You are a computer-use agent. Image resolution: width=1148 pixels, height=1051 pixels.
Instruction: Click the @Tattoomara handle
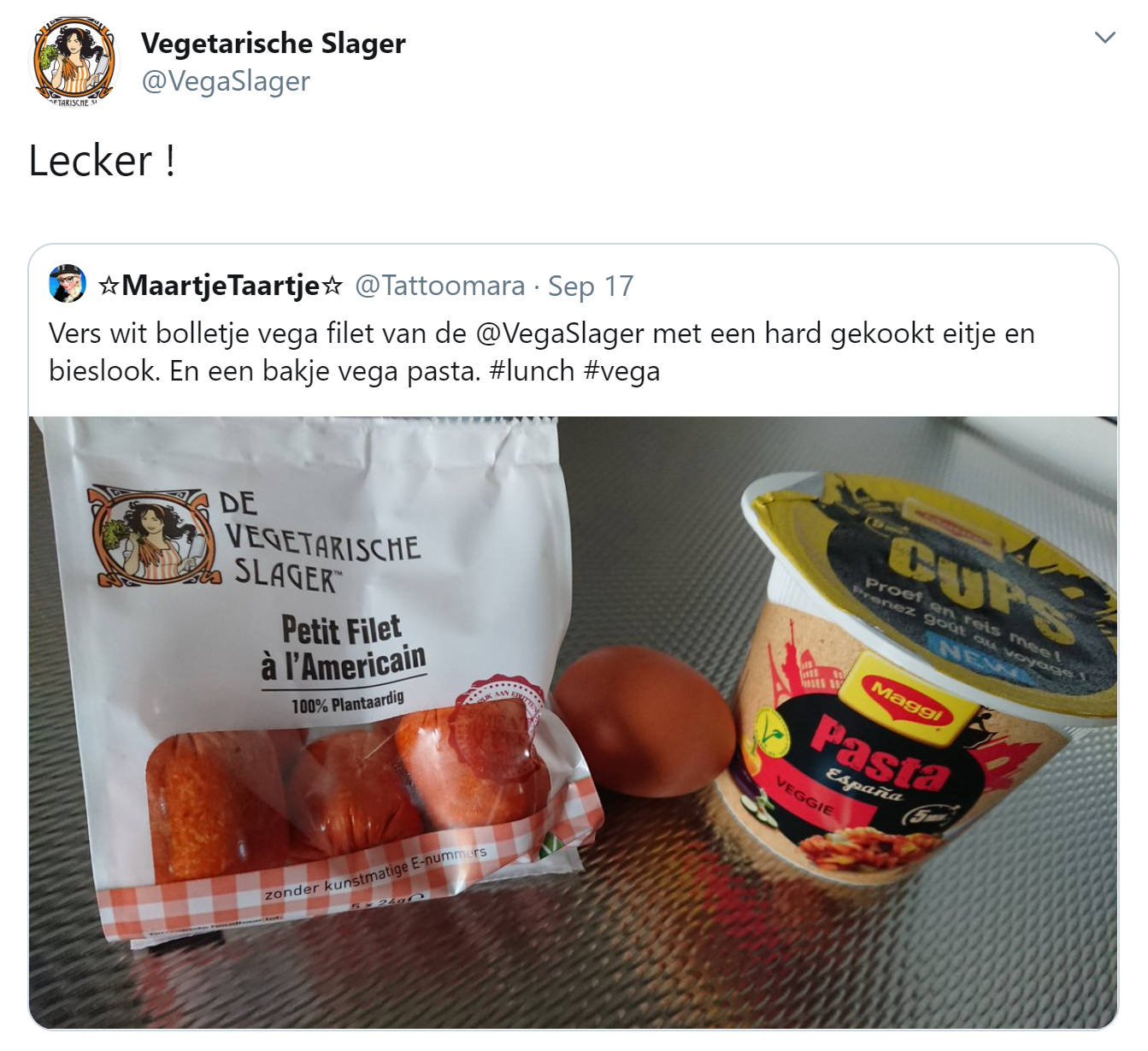439,286
